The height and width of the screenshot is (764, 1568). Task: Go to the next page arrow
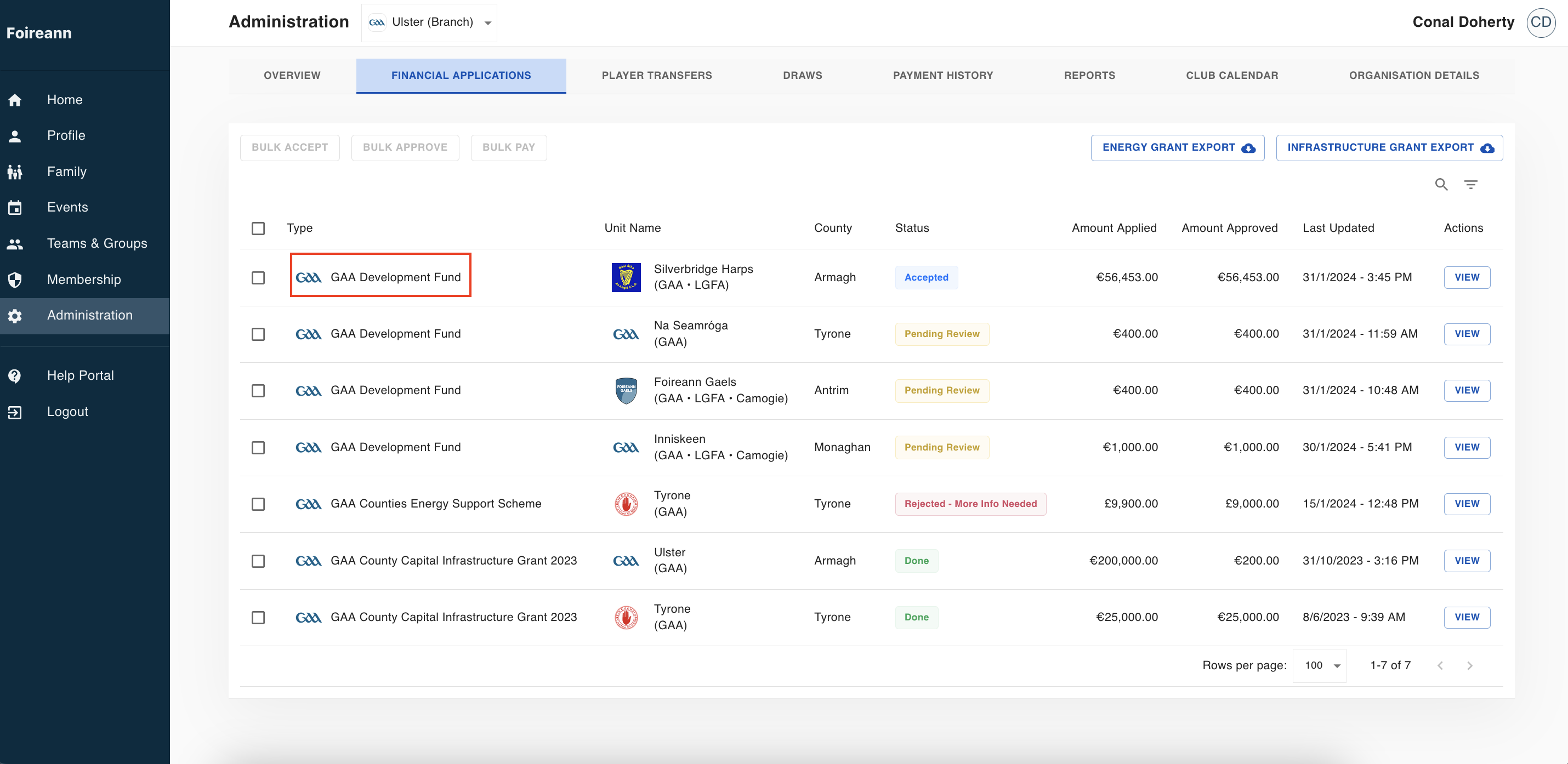[x=1469, y=666]
